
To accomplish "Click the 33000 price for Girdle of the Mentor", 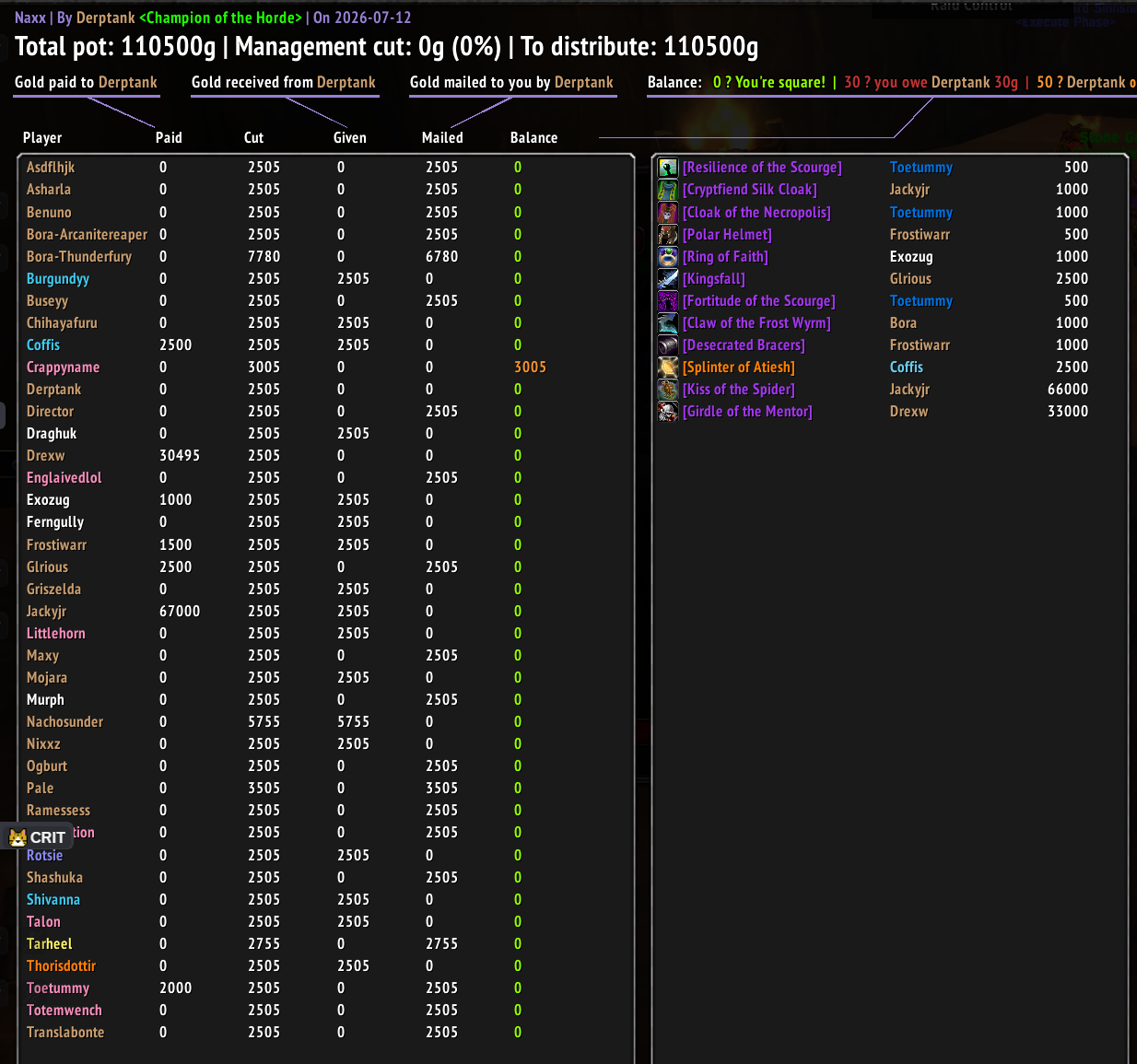I will [x=1068, y=411].
